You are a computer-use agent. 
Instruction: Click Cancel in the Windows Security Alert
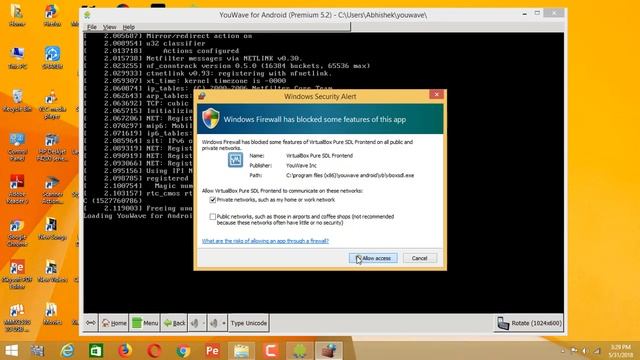[420, 258]
